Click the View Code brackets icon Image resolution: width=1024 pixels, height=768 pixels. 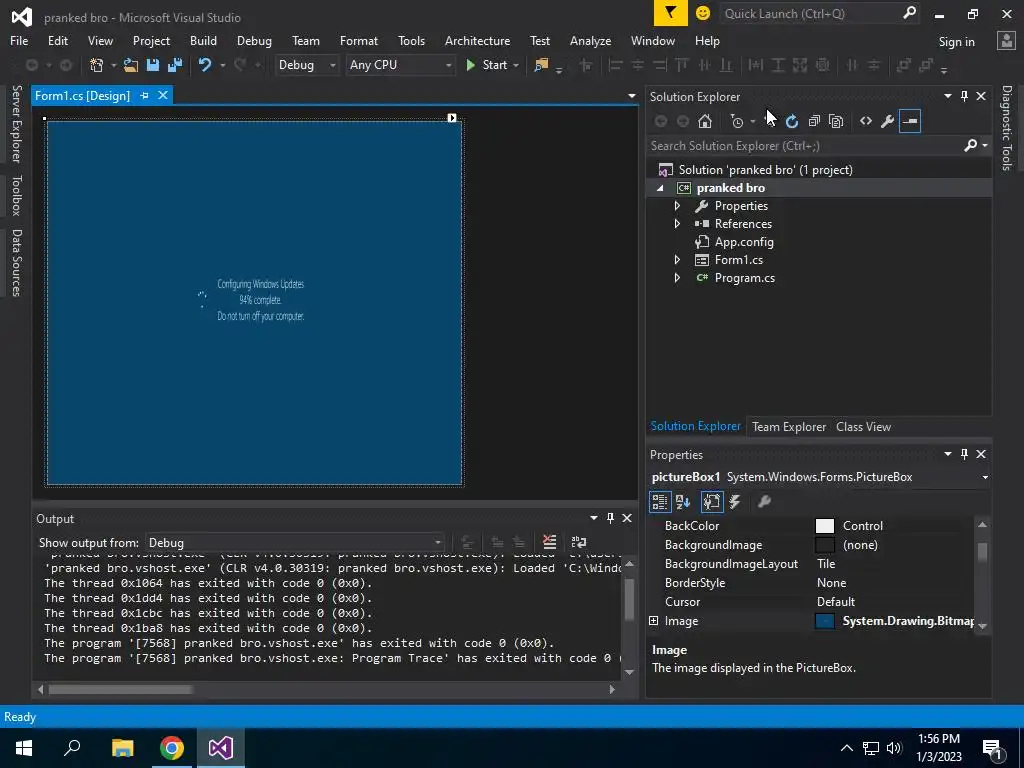tap(866, 121)
